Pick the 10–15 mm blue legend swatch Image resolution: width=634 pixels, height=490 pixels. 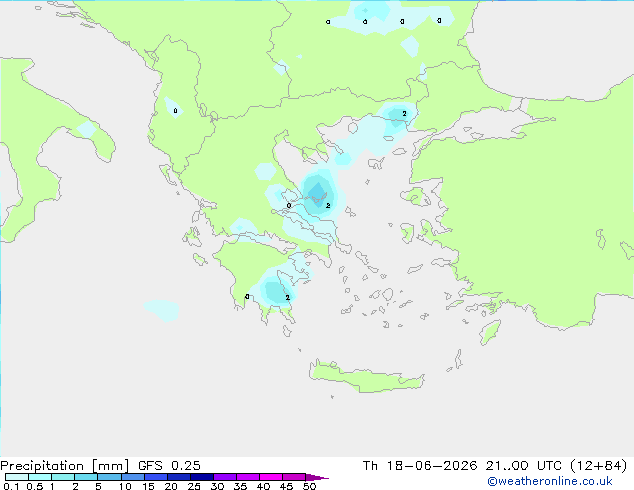(x=132, y=477)
